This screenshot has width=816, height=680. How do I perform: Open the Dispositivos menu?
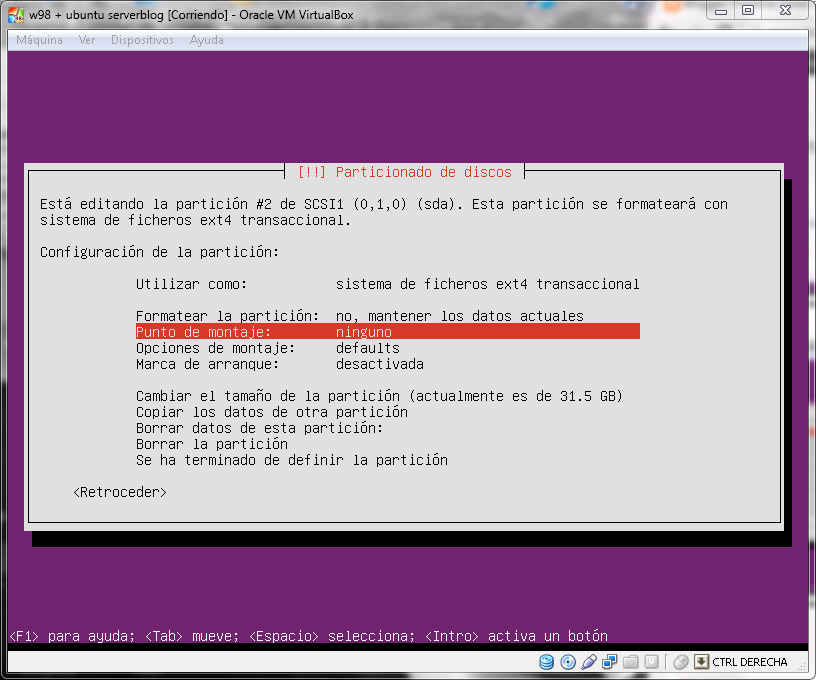[x=142, y=40]
